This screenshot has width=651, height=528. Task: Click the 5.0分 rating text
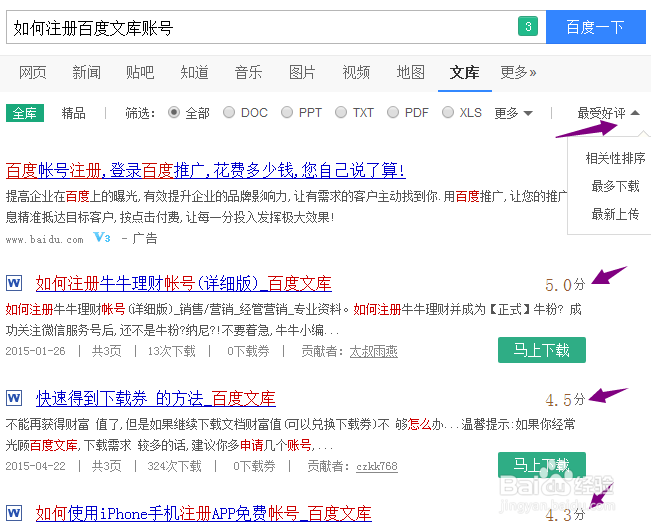(565, 285)
